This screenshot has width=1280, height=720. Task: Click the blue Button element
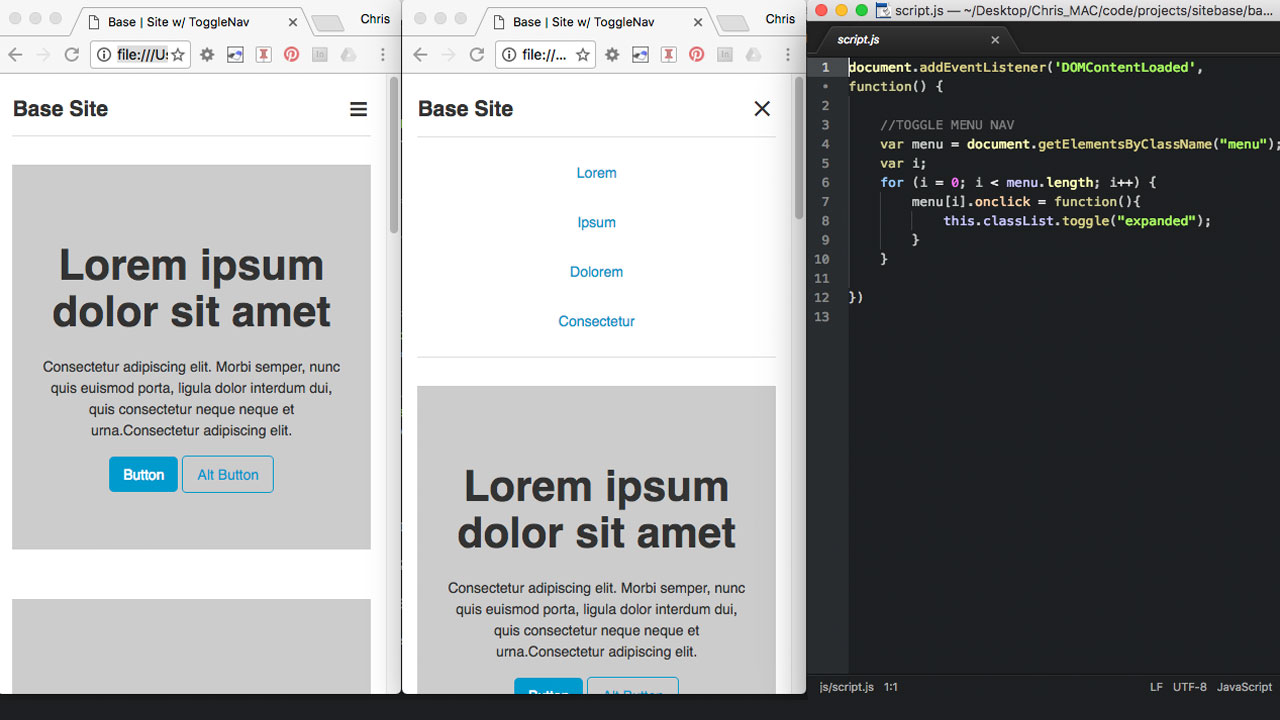[143, 474]
